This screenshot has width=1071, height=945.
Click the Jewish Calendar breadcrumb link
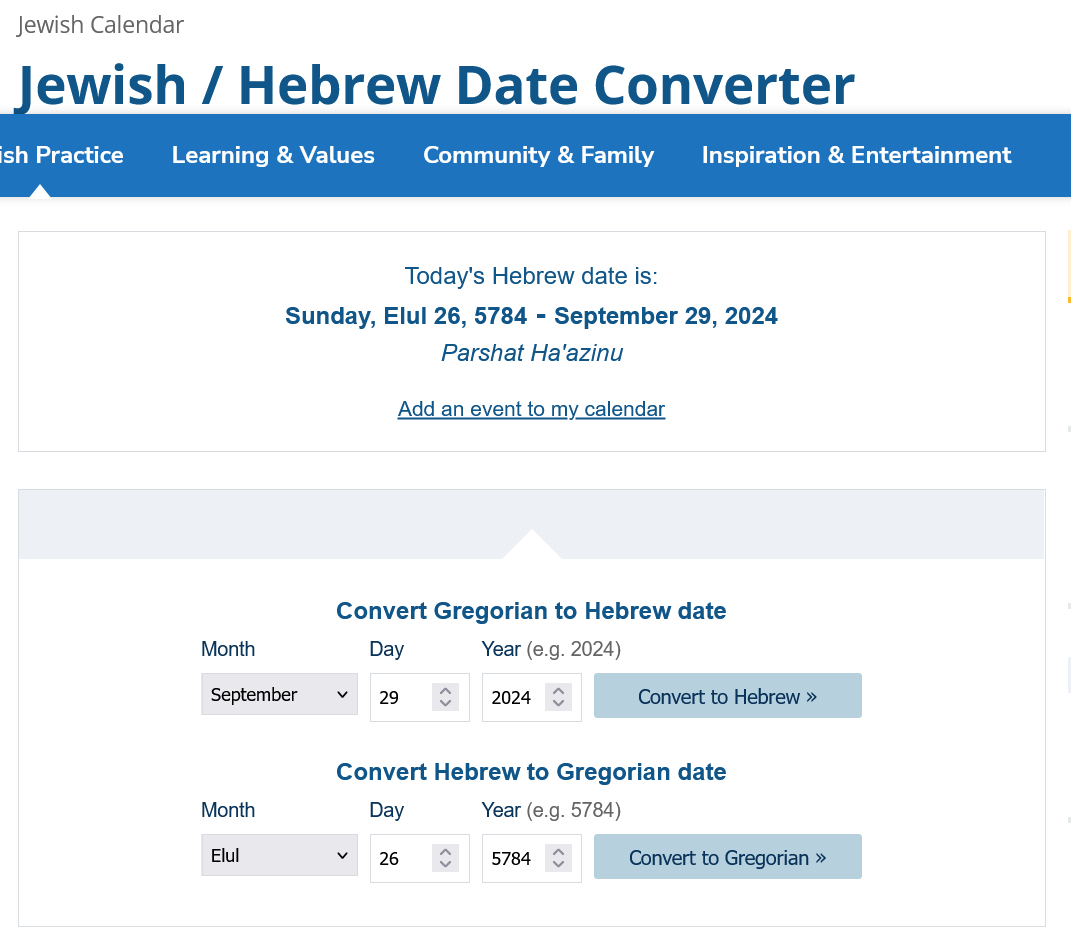pos(100,25)
